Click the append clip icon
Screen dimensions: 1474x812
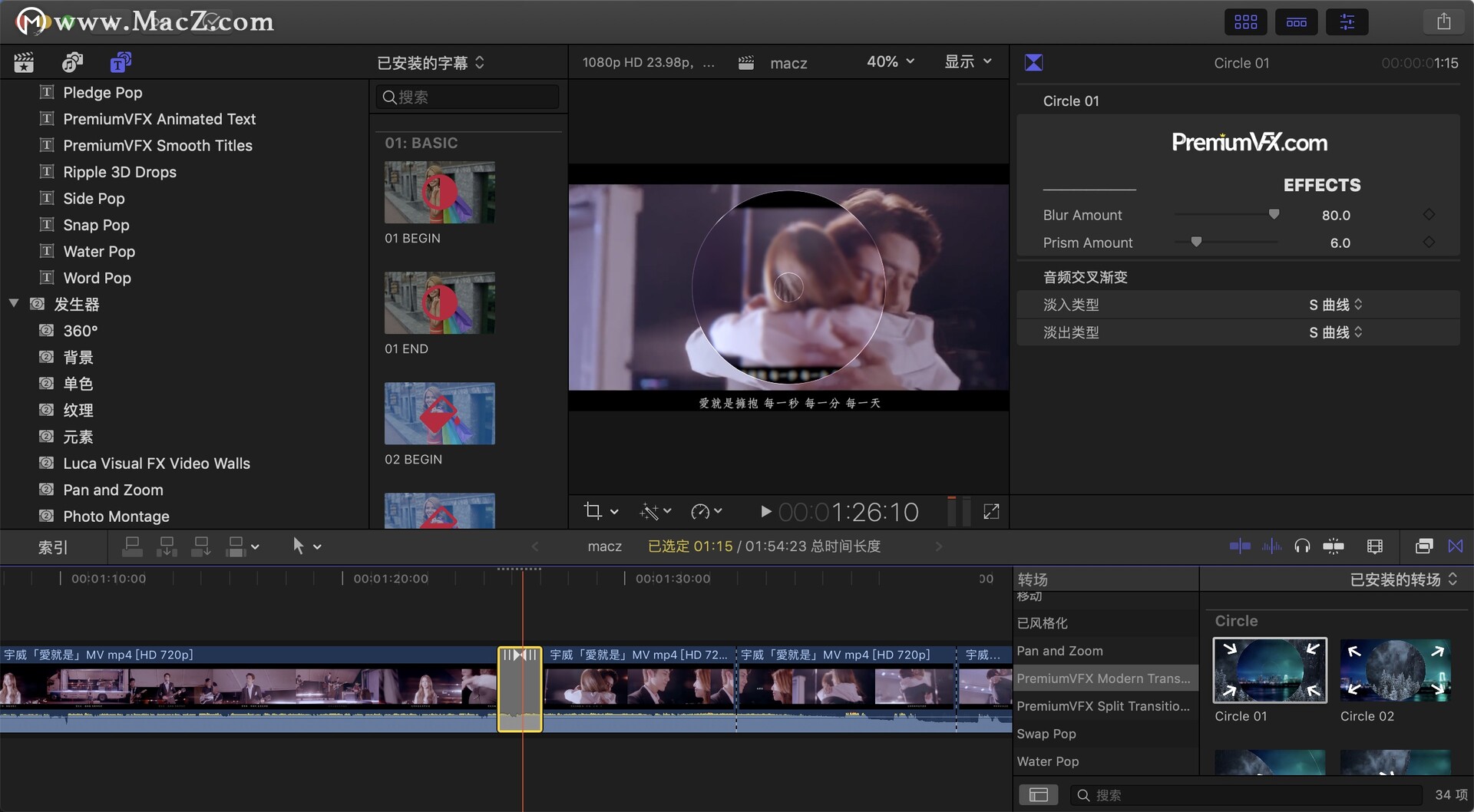pyautogui.click(x=201, y=546)
